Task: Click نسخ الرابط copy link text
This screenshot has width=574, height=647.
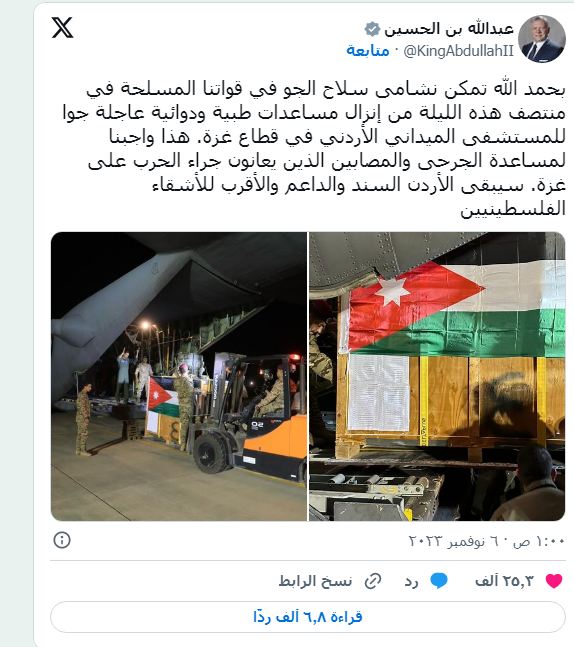Action: tap(315, 581)
